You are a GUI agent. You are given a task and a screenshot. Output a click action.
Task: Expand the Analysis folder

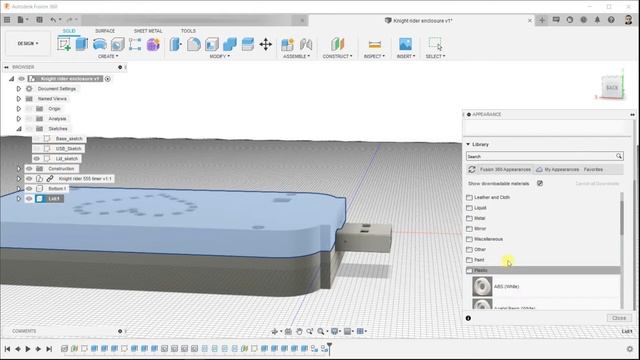point(18,119)
